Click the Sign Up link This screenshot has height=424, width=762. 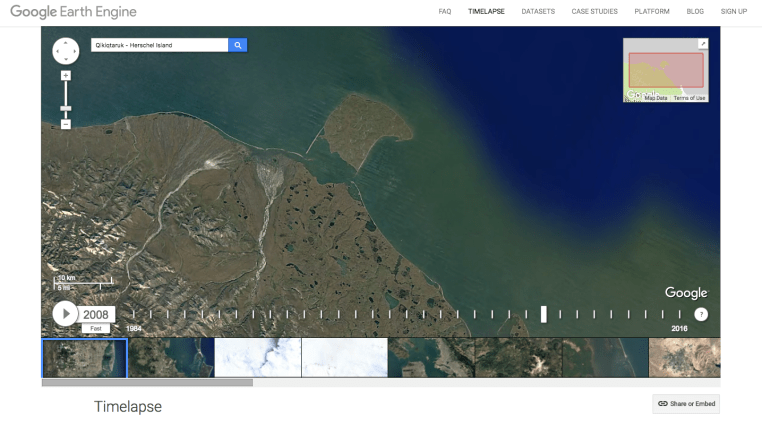[734, 11]
